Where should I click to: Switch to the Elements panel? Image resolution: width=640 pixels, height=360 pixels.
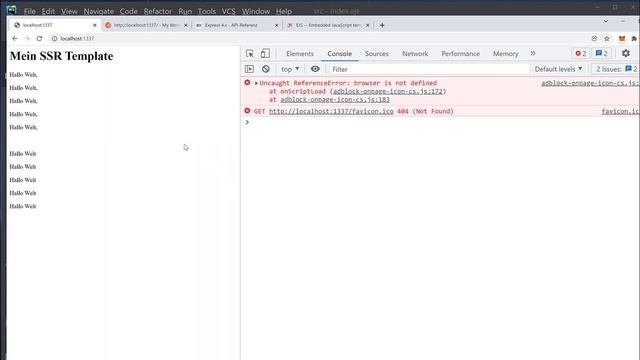pyautogui.click(x=300, y=53)
